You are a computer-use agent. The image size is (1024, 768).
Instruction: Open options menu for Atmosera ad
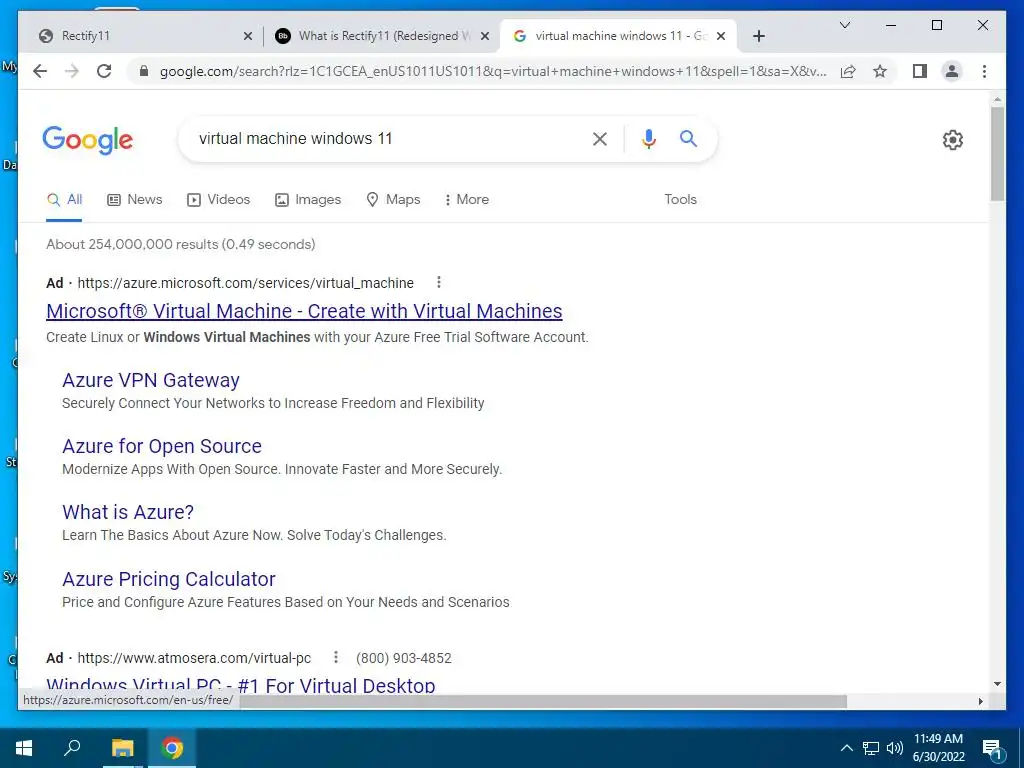pos(336,657)
